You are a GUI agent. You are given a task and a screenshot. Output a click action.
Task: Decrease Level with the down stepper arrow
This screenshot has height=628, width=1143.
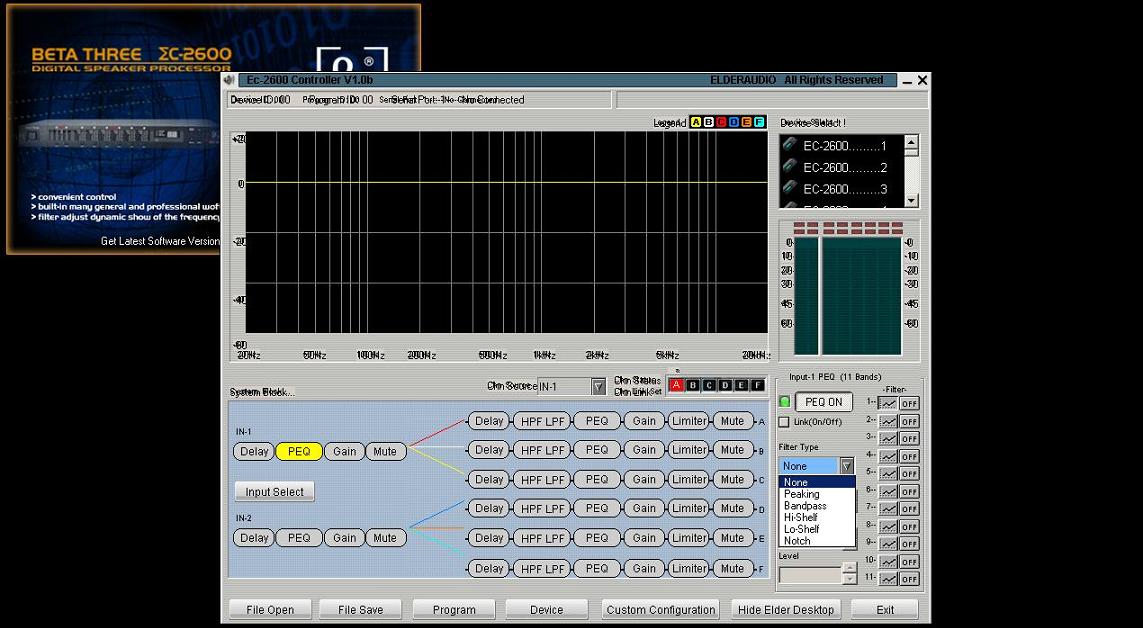(x=849, y=579)
